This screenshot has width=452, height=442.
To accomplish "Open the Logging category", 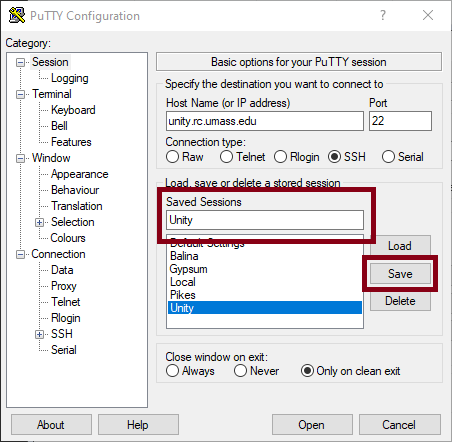I will click(70, 78).
